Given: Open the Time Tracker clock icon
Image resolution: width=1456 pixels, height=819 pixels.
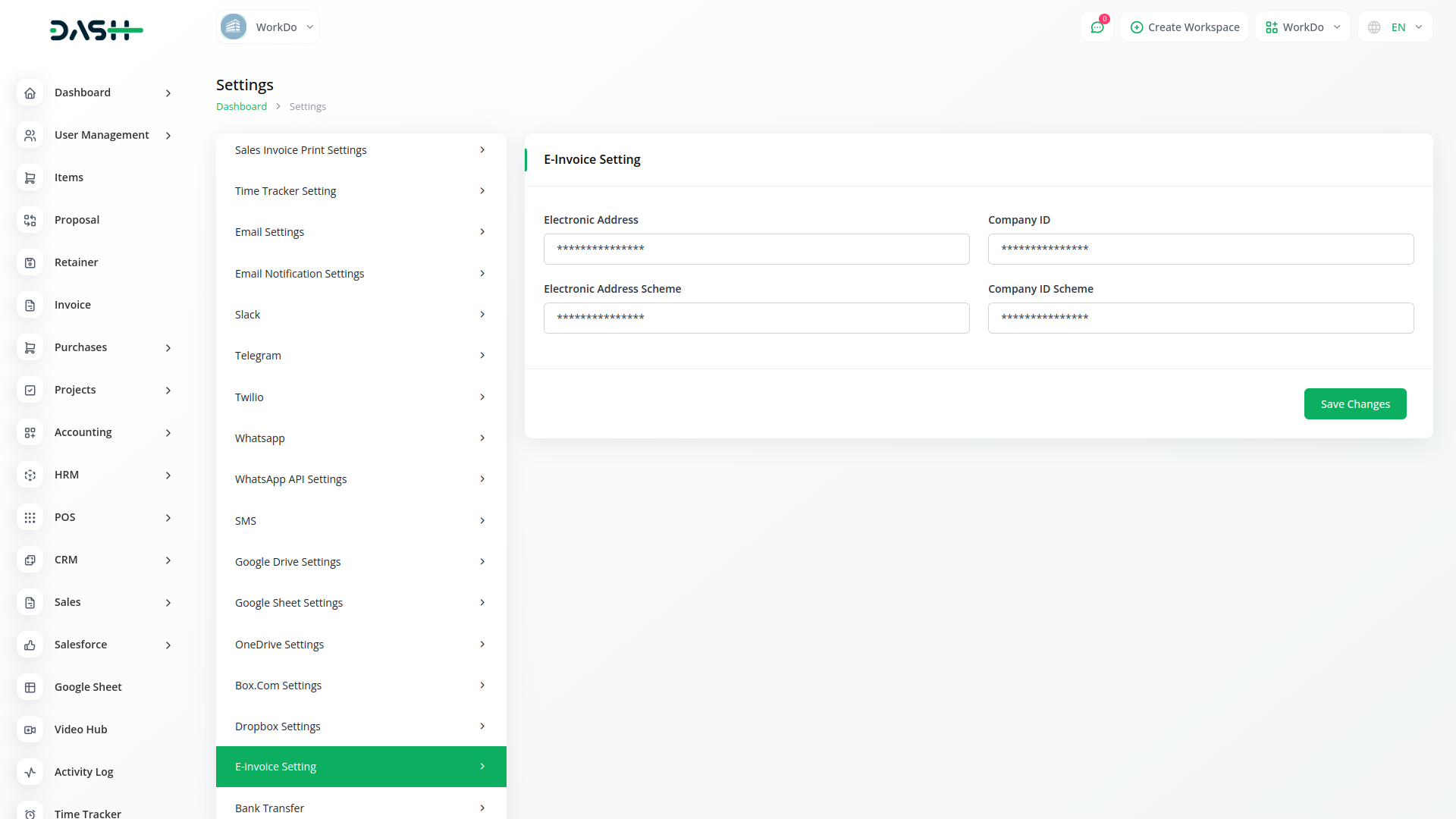Looking at the screenshot, I should pyautogui.click(x=30, y=811).
